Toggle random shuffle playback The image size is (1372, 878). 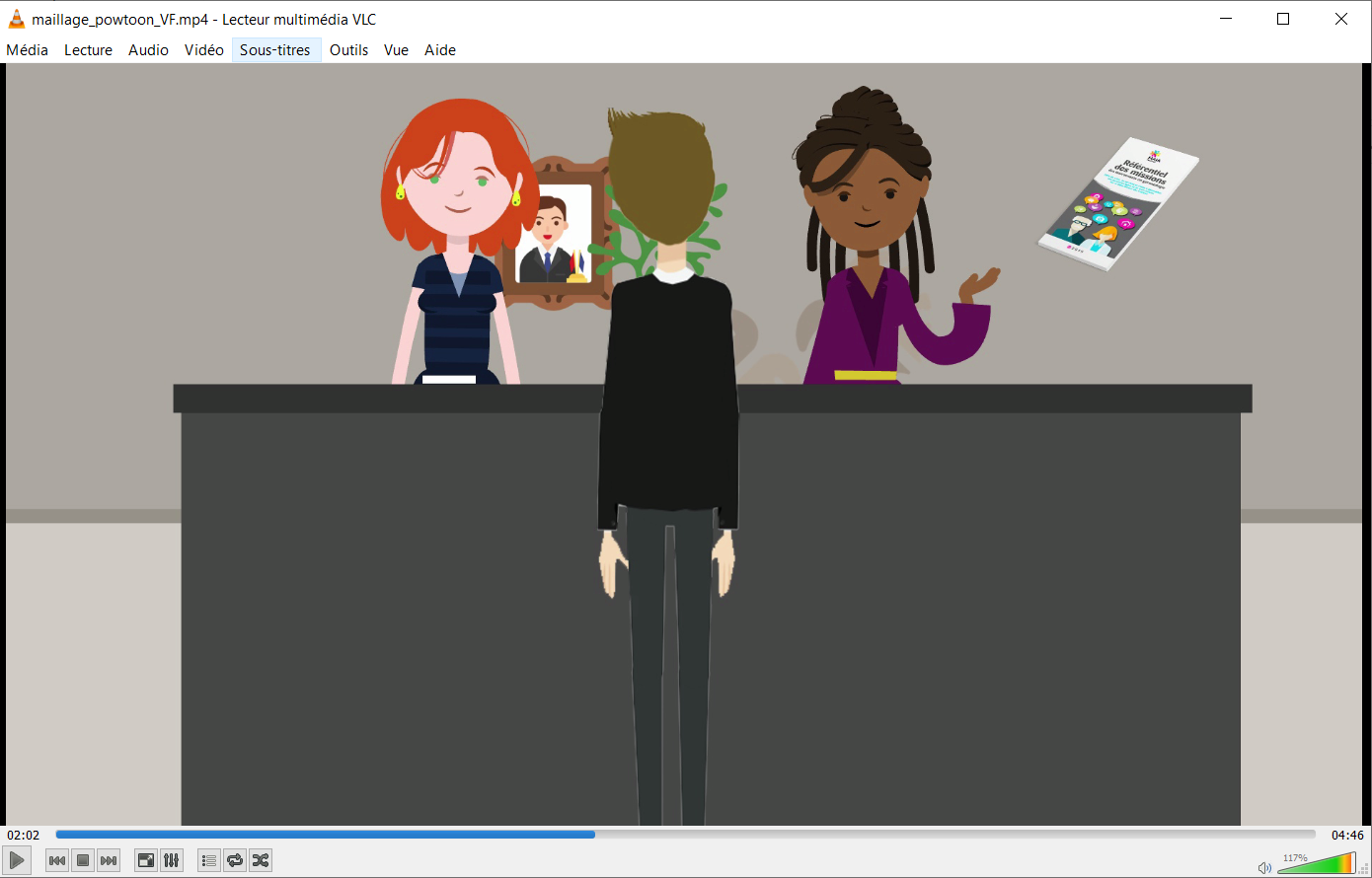[261, 860]
